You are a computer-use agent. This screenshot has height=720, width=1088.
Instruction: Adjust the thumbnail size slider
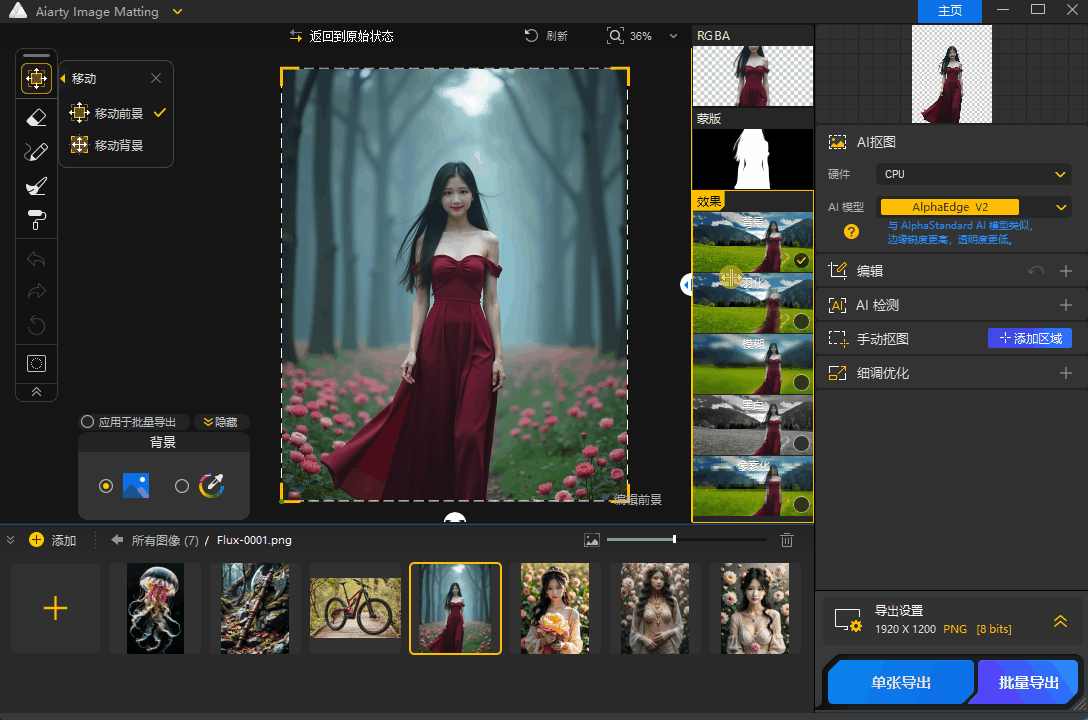pos(674,539)
